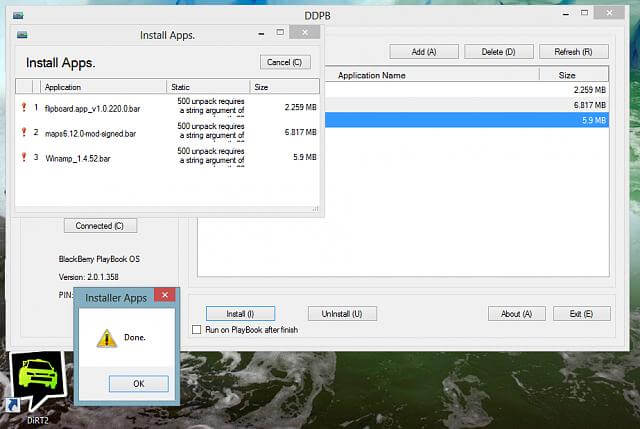Click the BlackBerry PlayBook OS label

click(99, 259)
